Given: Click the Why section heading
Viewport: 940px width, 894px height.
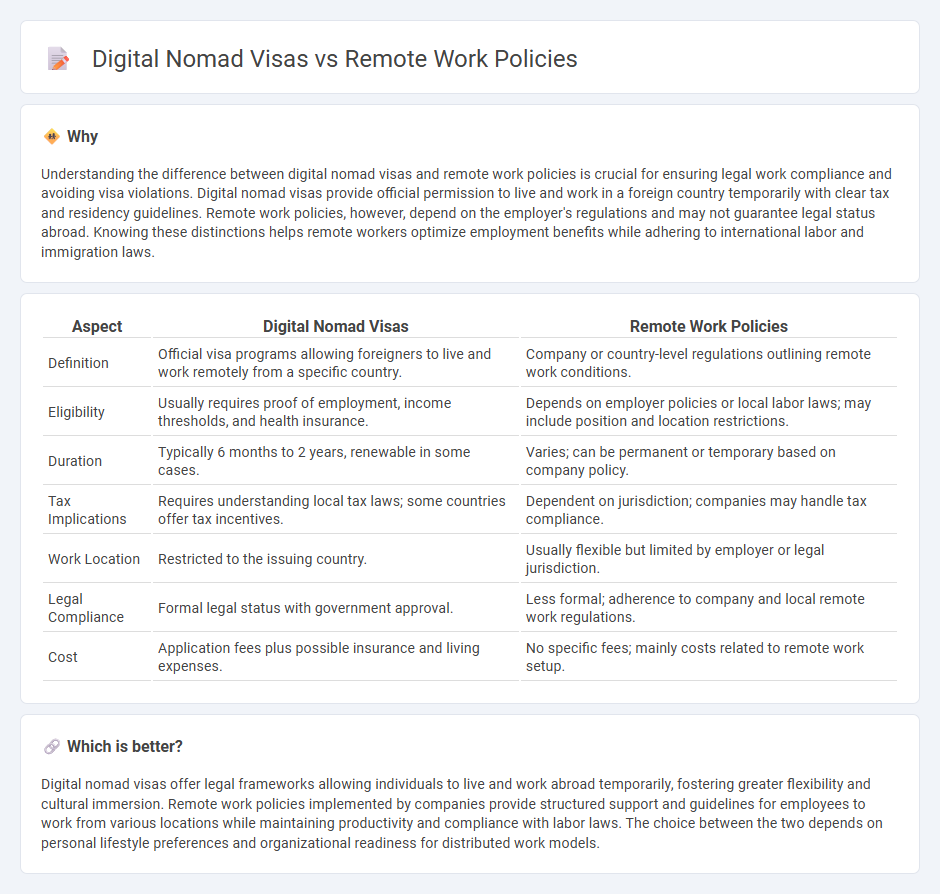Looking at the screenshot, I should (x=83, y=137).
